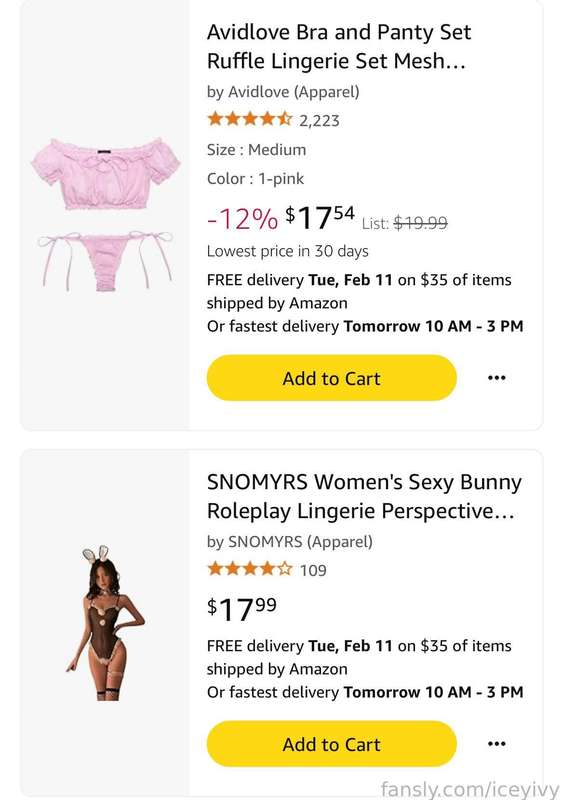The image size is (564, 800).
Task: Click the 109 review count
Action: [313, 570]
